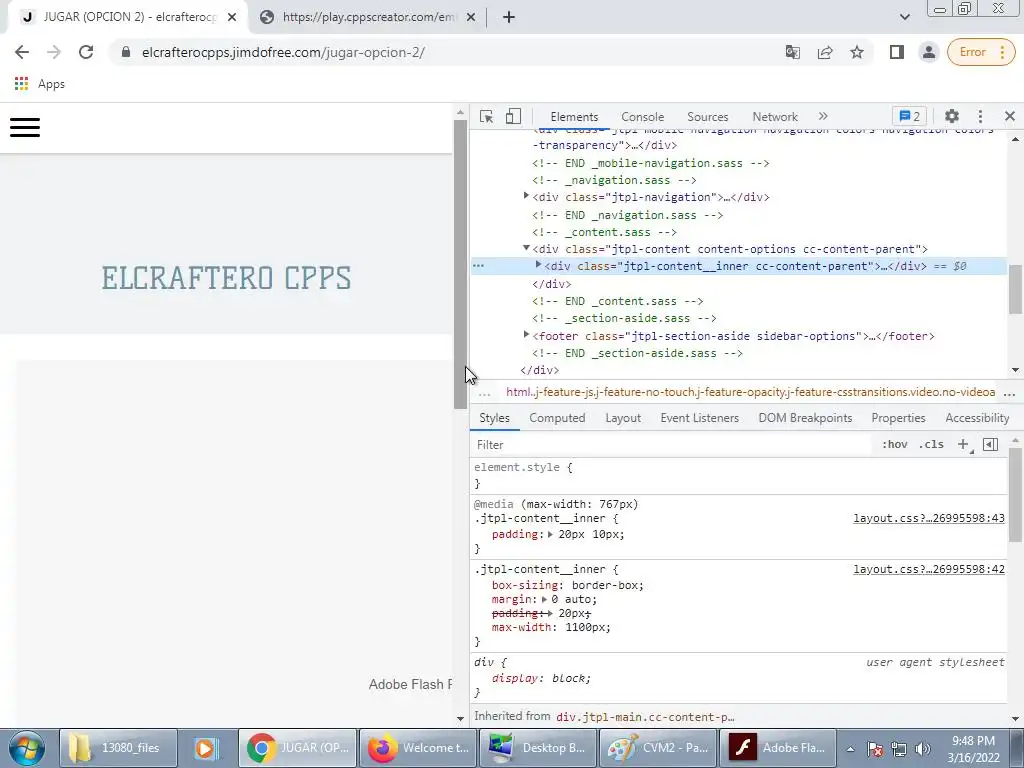
Task: Open DevTools customize three-dot menu
Action: click(x=980, y=116)
